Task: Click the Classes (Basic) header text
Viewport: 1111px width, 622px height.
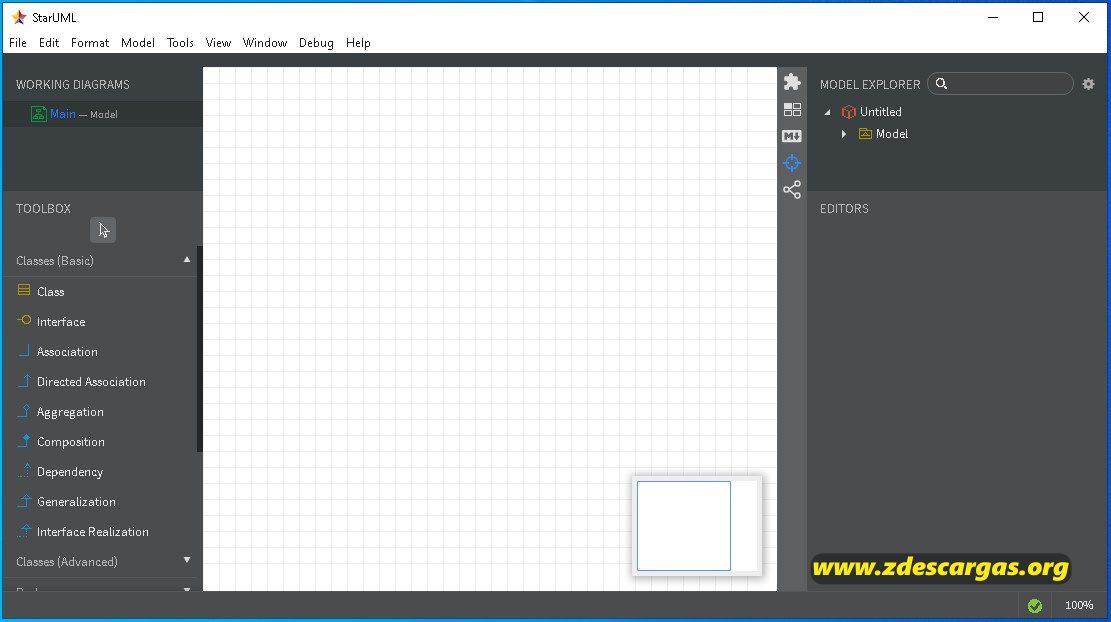Action: coord(55,261)
